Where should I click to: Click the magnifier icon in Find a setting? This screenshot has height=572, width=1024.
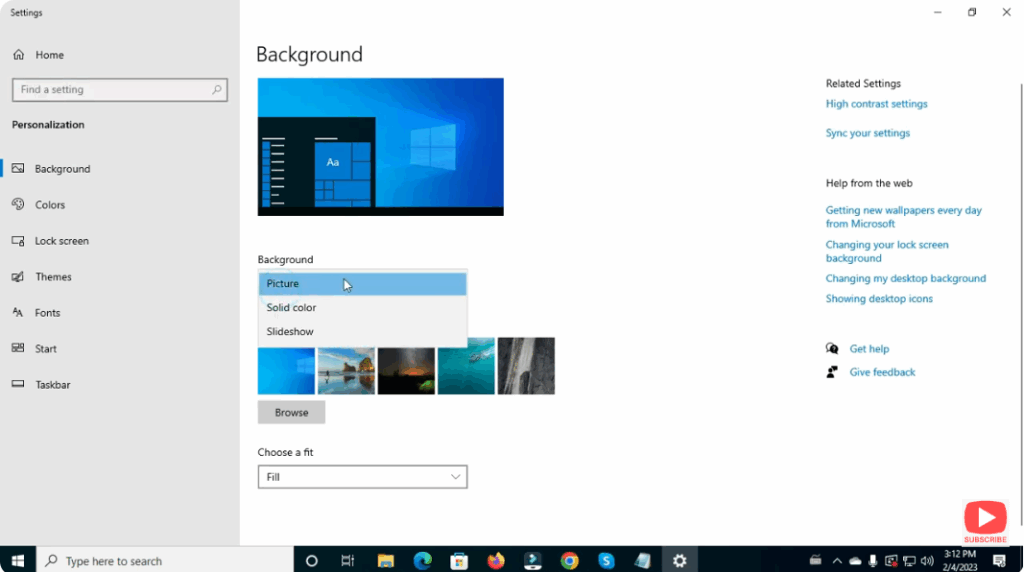click(217, 89)
